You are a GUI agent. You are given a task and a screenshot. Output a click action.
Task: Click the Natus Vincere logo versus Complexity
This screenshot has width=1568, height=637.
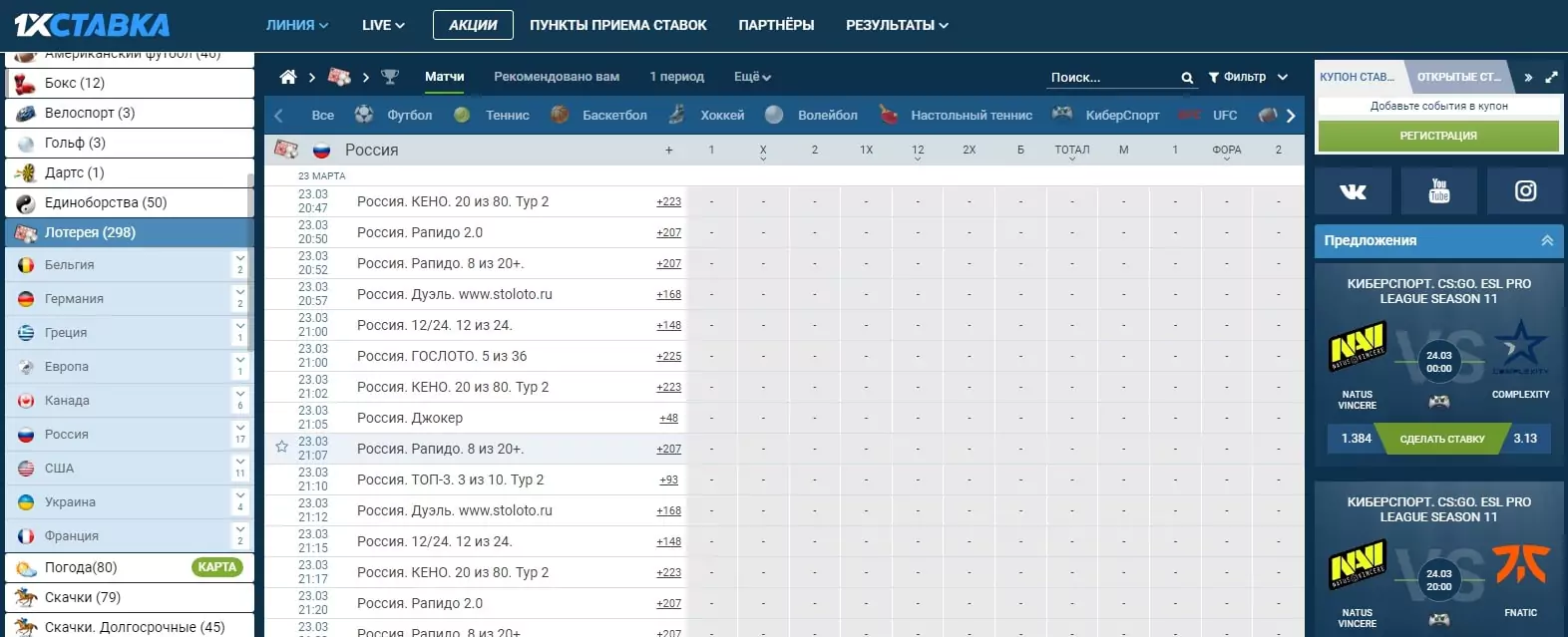[x=1357, y=347]
